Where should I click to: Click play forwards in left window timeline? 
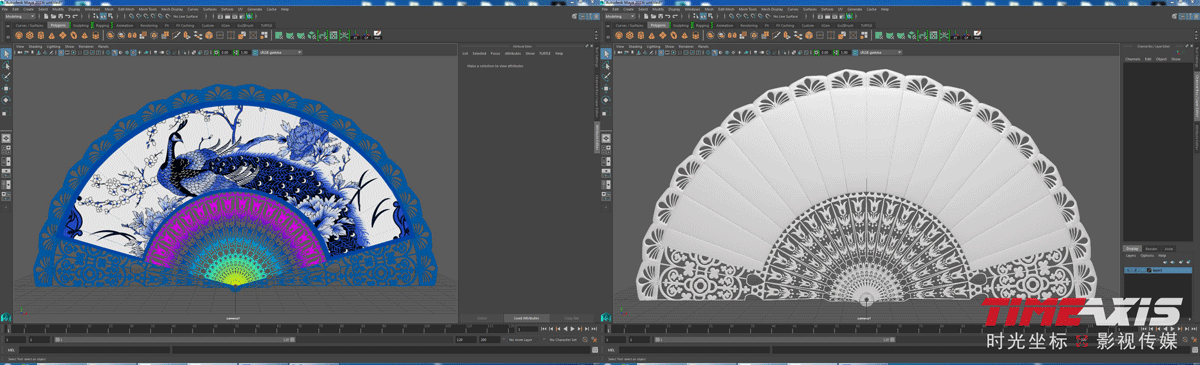tap(572, 329)
